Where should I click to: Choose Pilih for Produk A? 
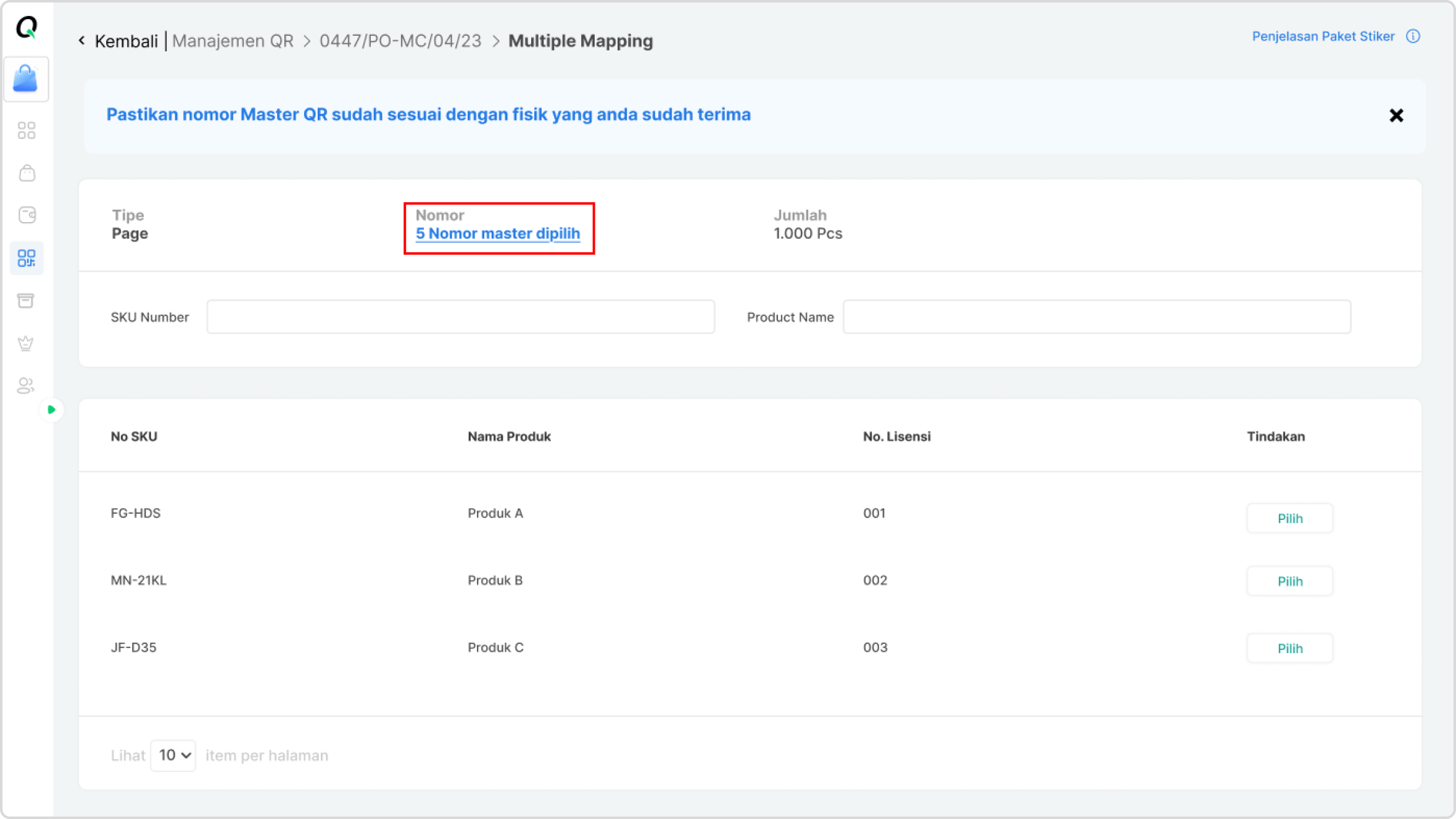coord(1290,519)
